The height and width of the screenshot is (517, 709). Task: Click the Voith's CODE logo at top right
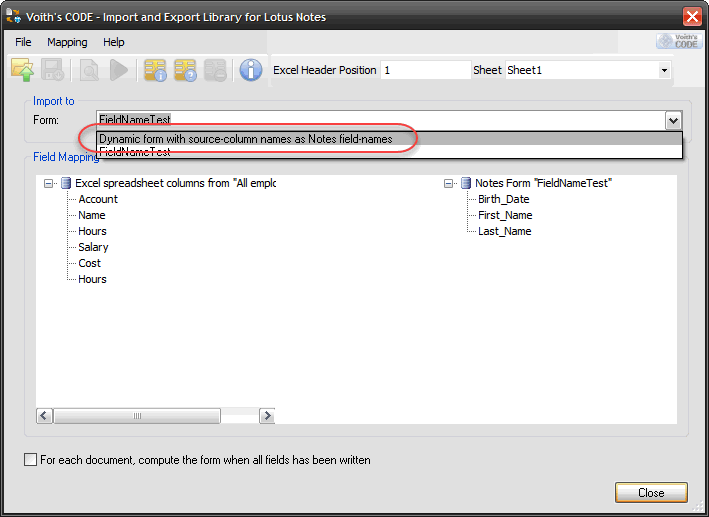[x=679, y=41]
